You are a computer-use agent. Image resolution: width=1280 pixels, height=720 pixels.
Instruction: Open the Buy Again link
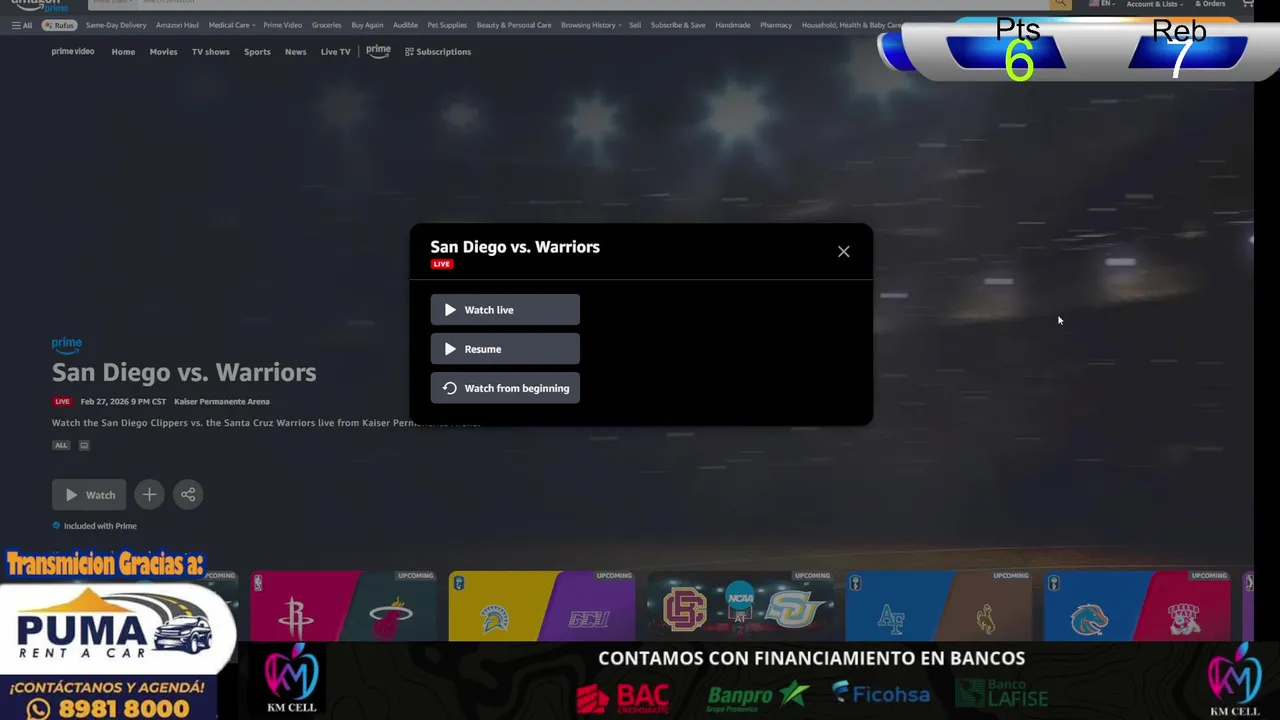click(x=367, y=25)
